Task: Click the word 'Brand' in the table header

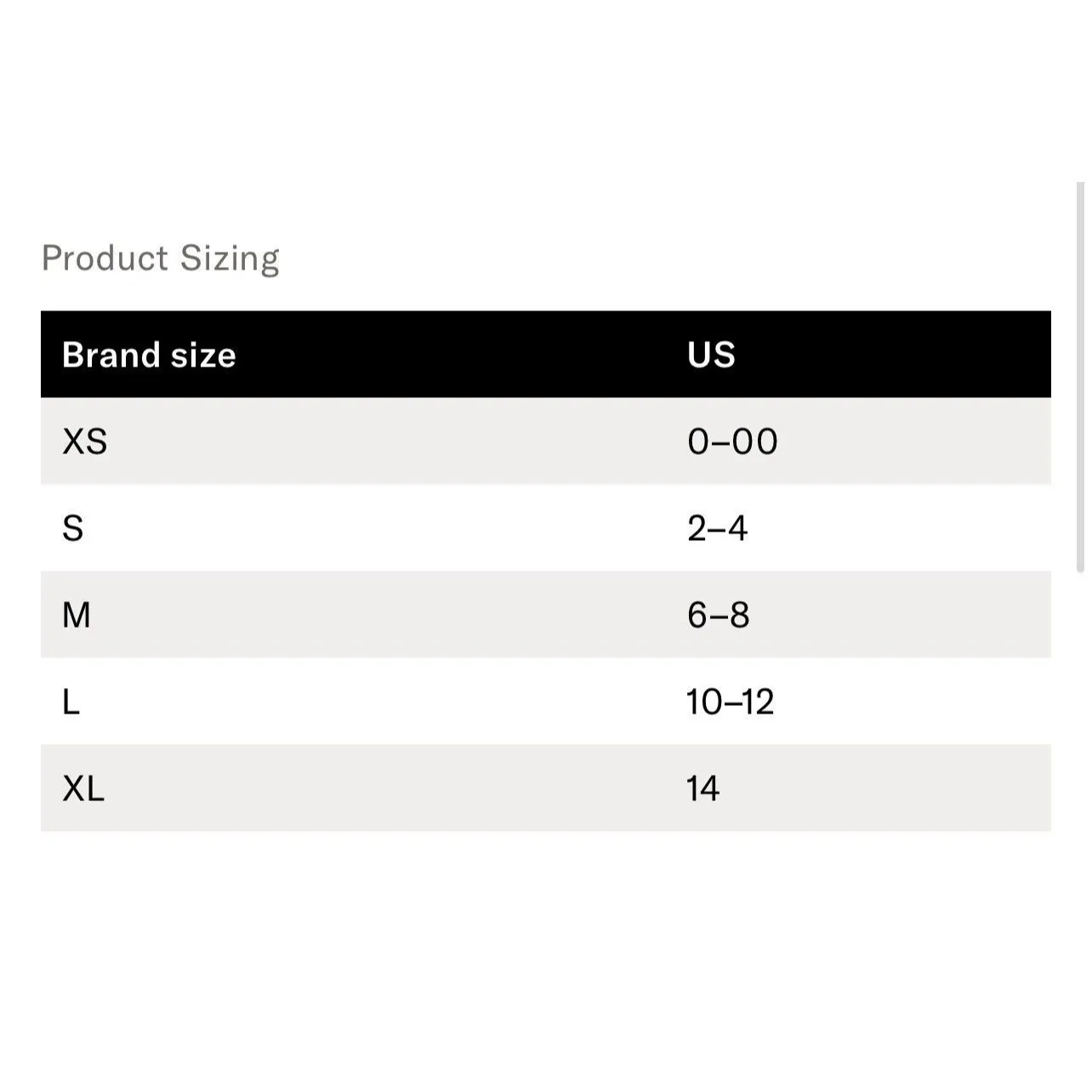Action: pyautogui.click(x=111, y=355)
